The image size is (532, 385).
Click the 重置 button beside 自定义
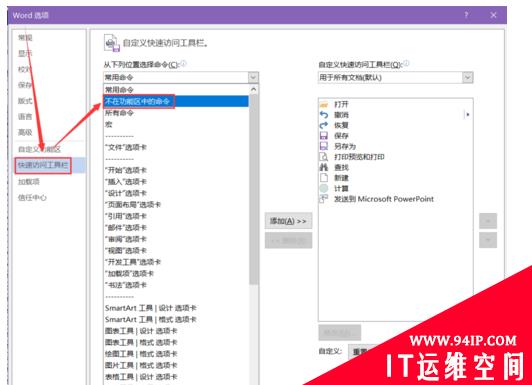[x=360, y=352]
